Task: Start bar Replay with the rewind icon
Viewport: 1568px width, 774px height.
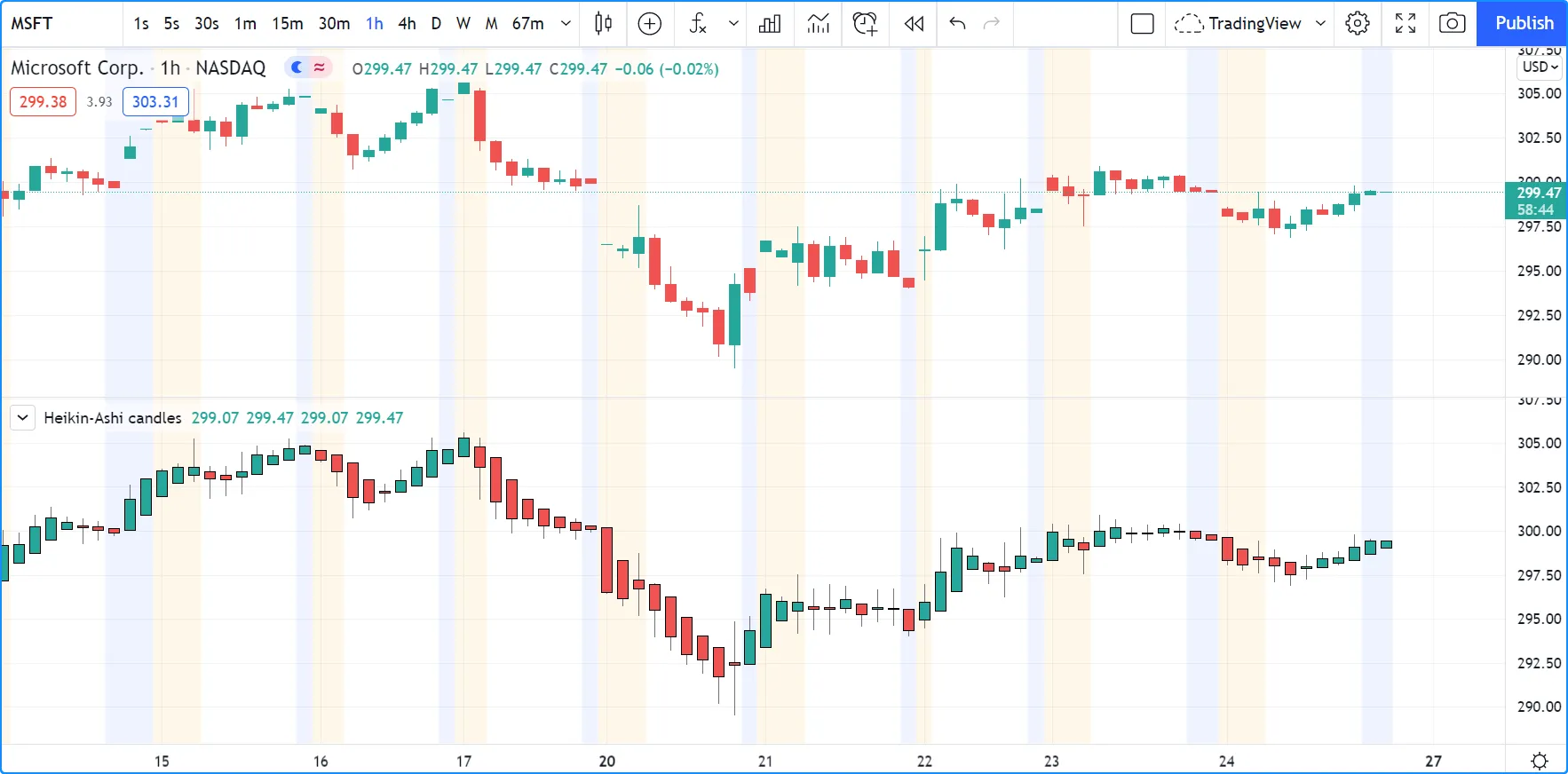Action: [x=914, y=24]
